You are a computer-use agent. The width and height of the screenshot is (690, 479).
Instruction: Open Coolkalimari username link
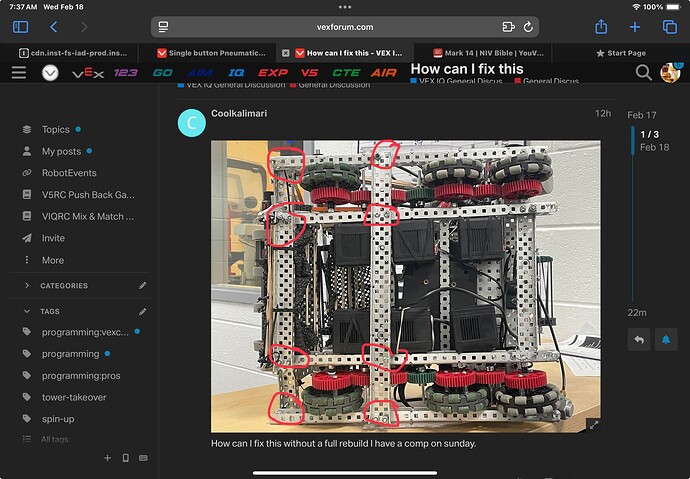coord(239,113)
